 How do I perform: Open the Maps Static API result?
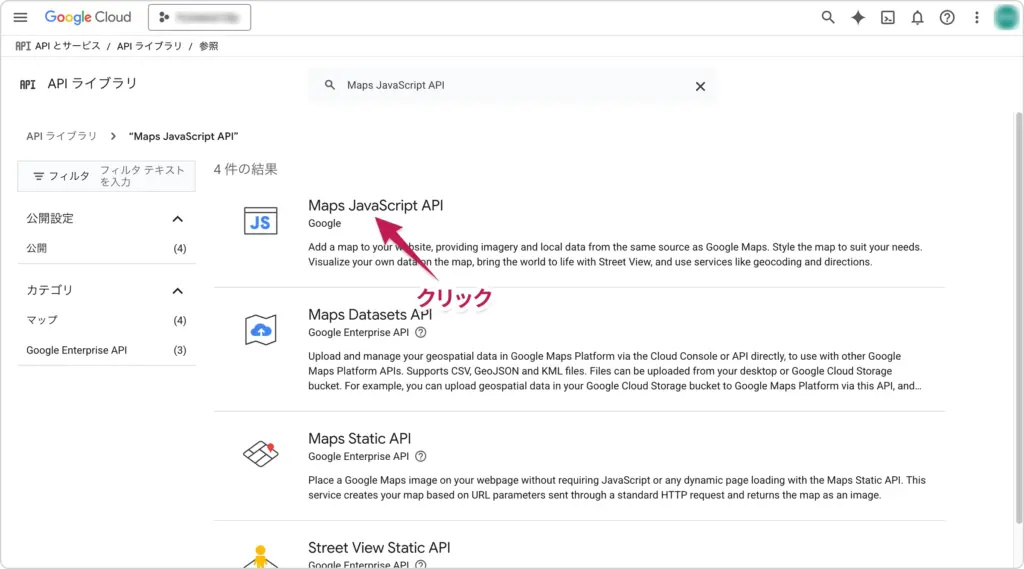click(359, 438)
